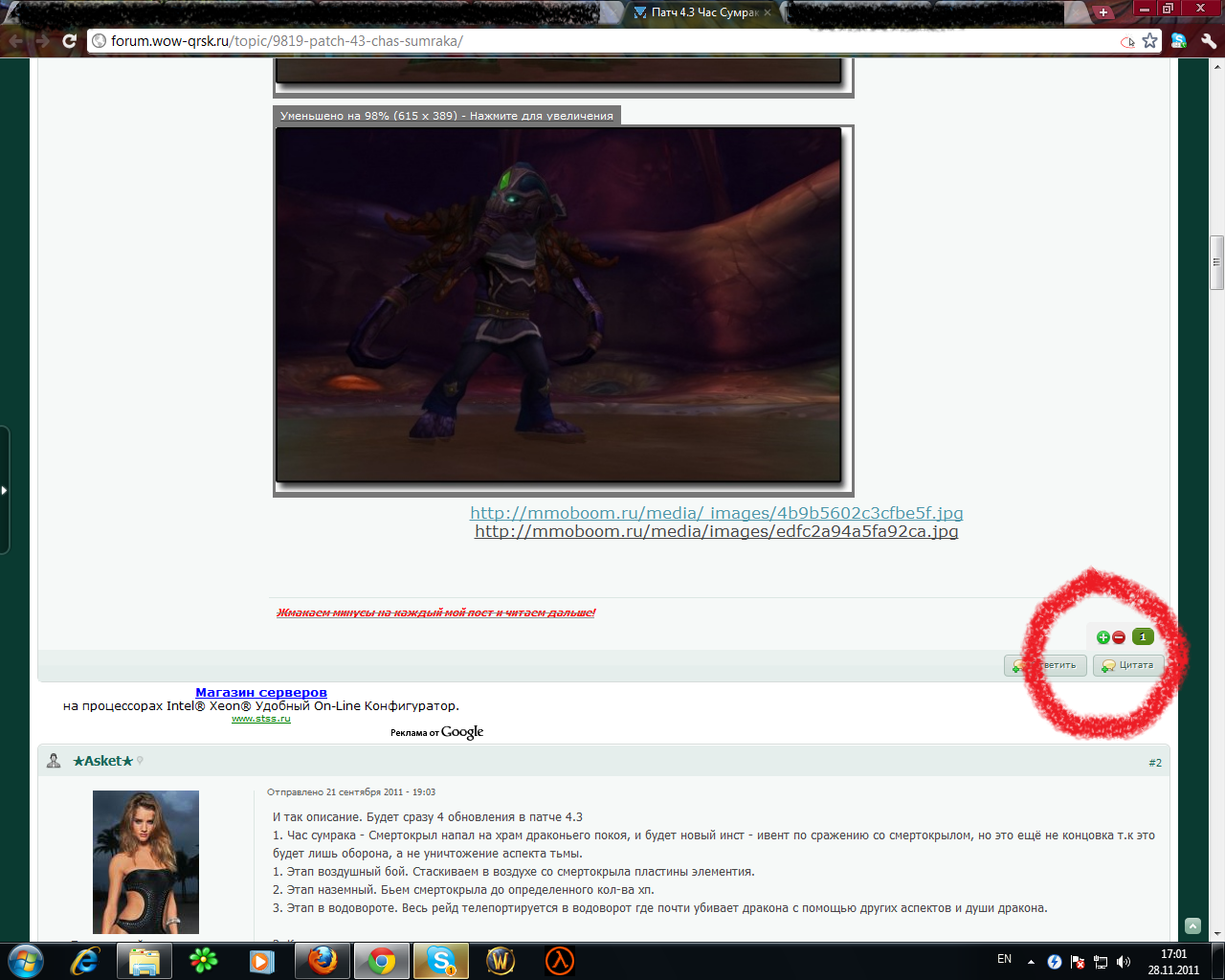Open Windows Explorer from the taskbar
Image resolution: width=1225 pixels, height=980 pixels.
pyautogui.click(x=145, y=961)
